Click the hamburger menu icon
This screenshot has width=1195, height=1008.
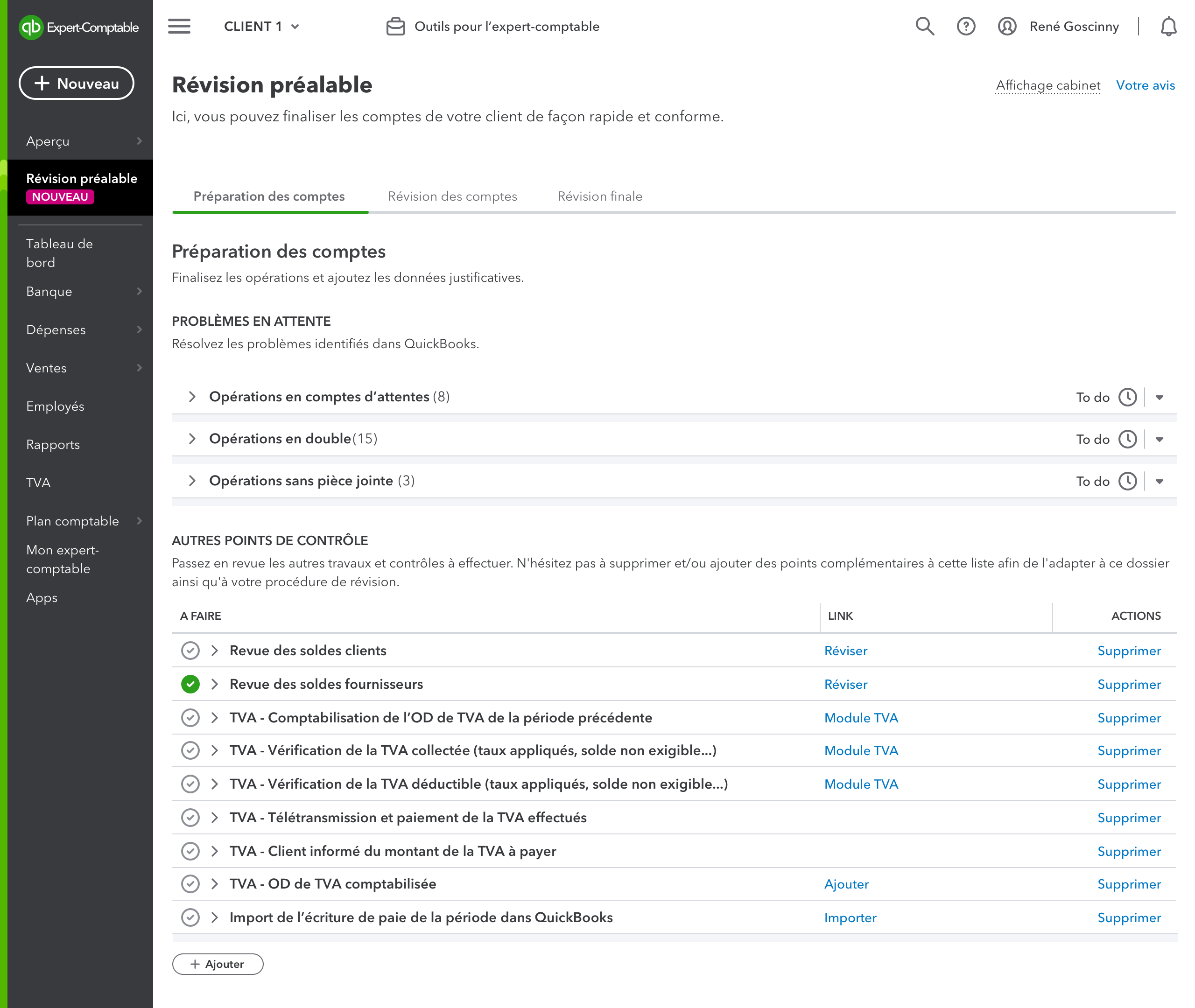point(179,27)
